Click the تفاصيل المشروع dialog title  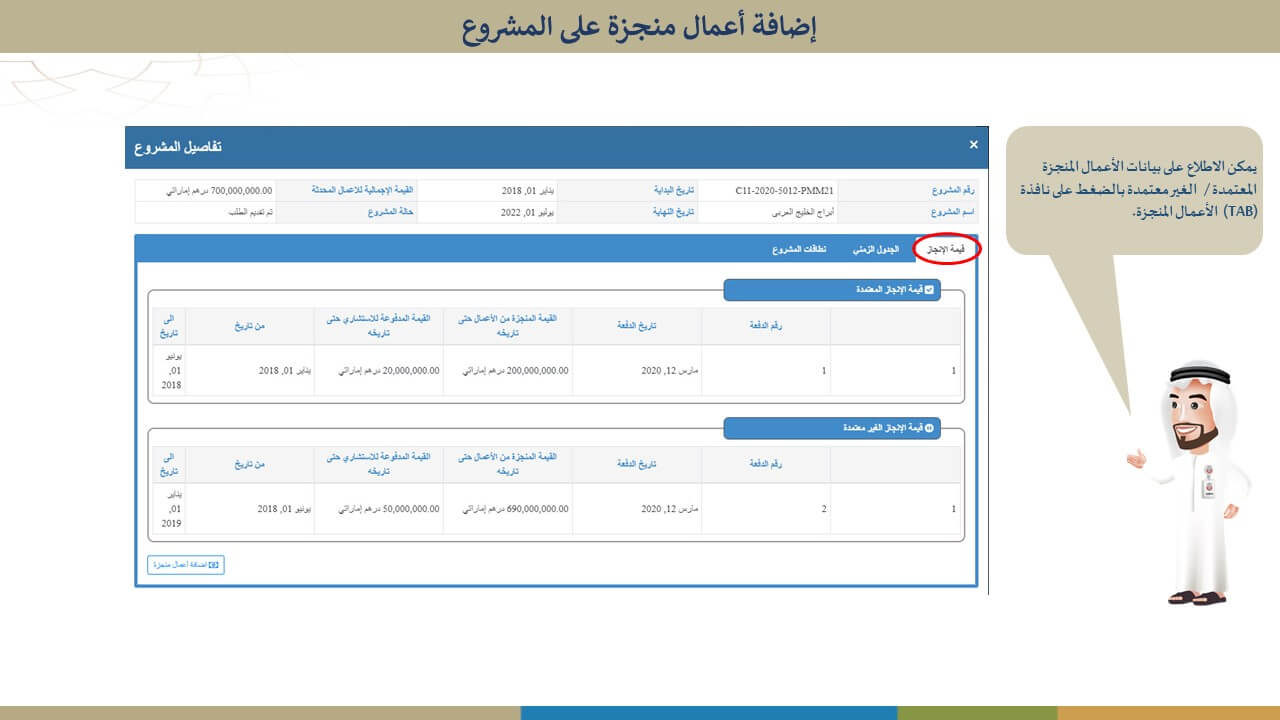(178, 147)
